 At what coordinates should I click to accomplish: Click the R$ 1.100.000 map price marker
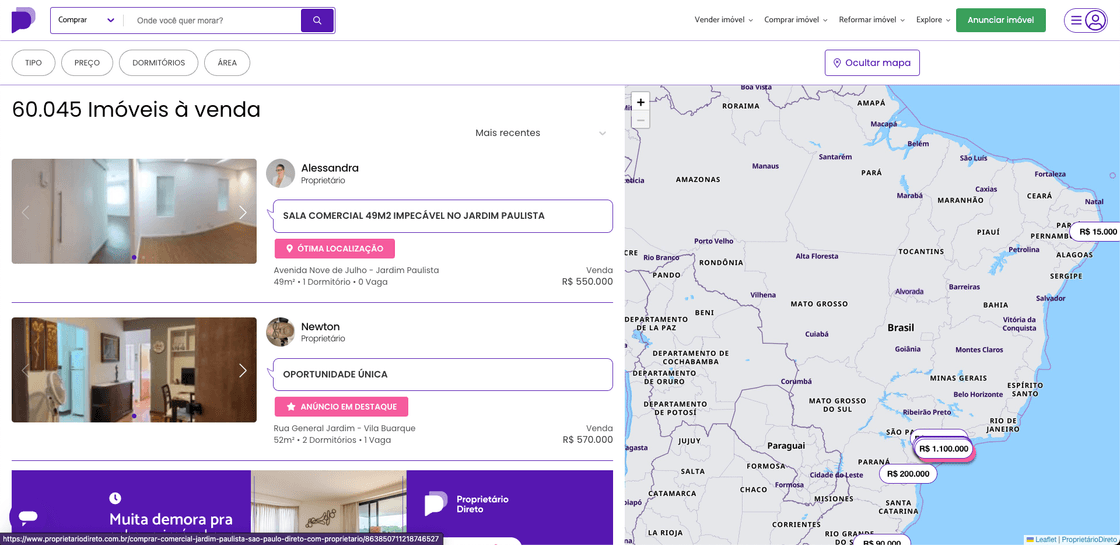point(944,449)
